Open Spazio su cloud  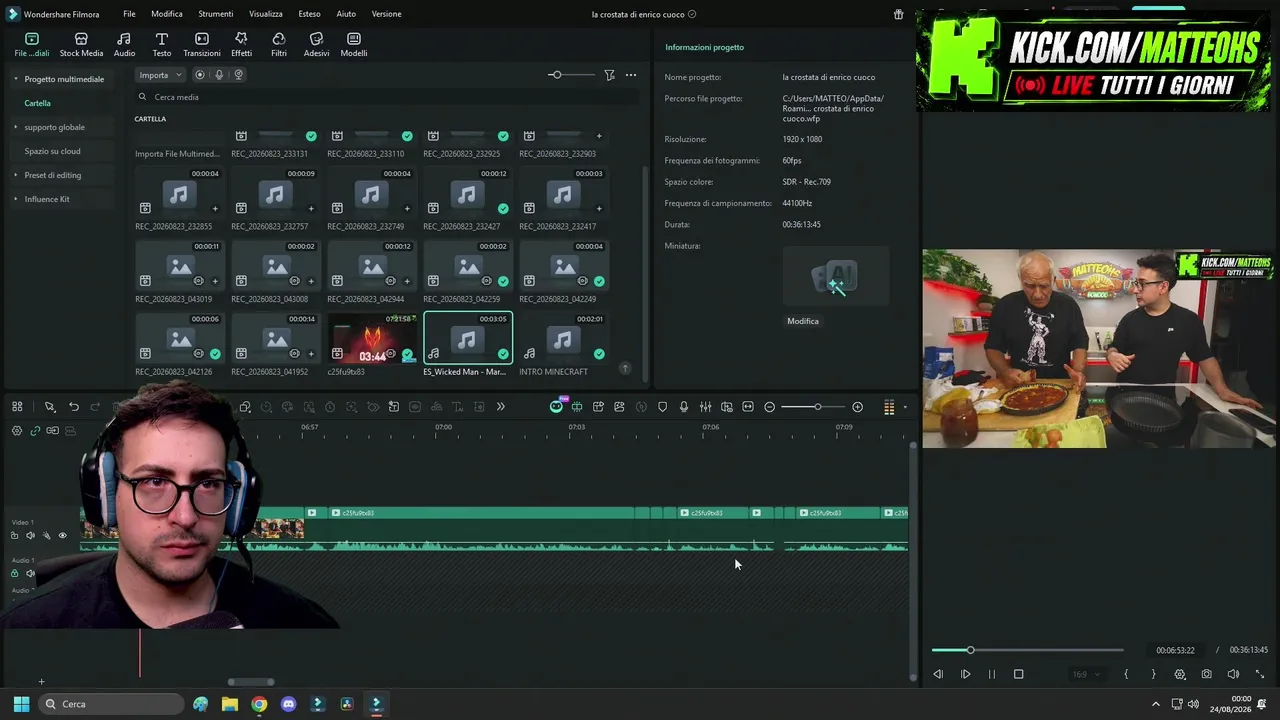pyautogui.click(x=52, y=151)
